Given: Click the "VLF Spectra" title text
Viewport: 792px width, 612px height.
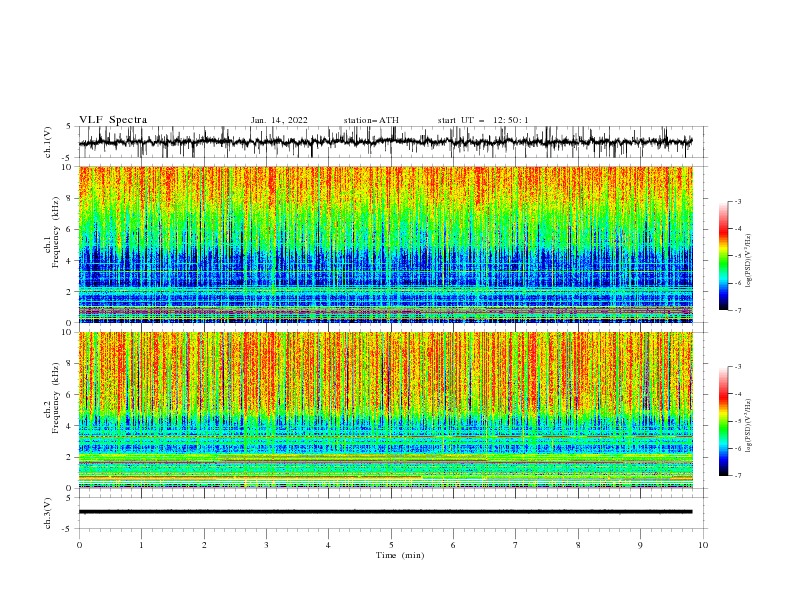Looking at the screenshot, I should pos(113,120).
